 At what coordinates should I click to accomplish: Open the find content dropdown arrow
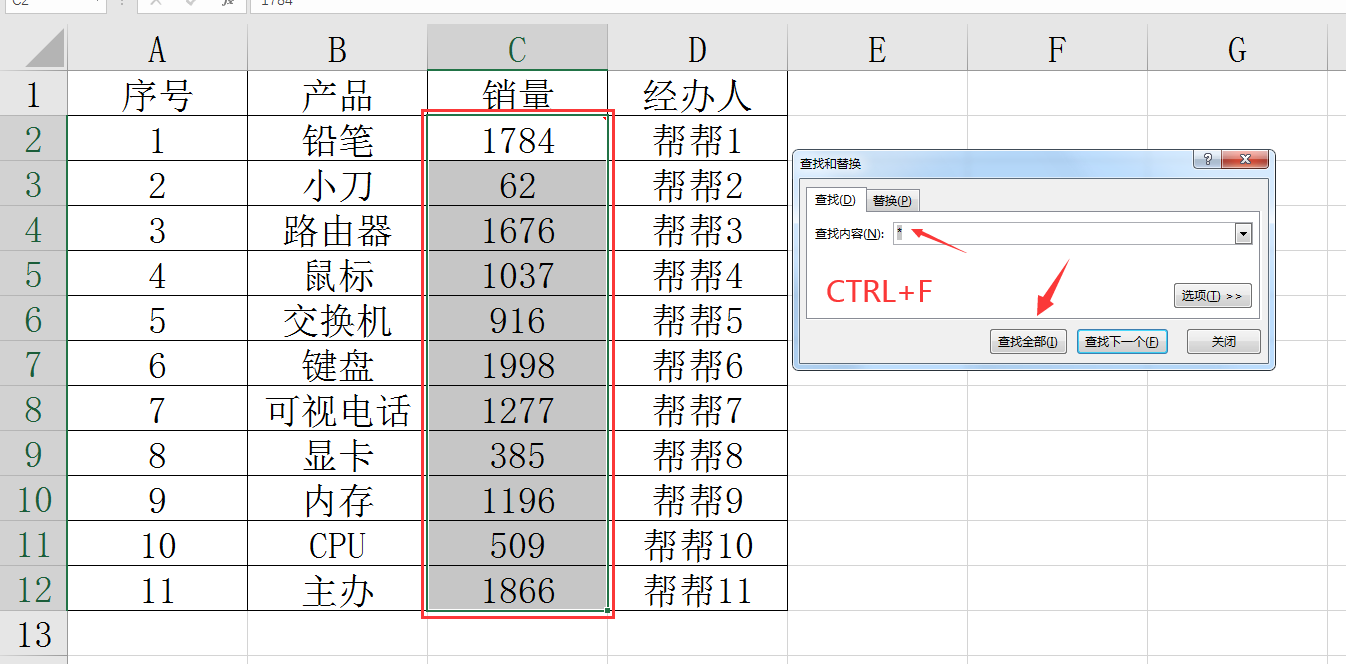click(x=1244, y=234)
